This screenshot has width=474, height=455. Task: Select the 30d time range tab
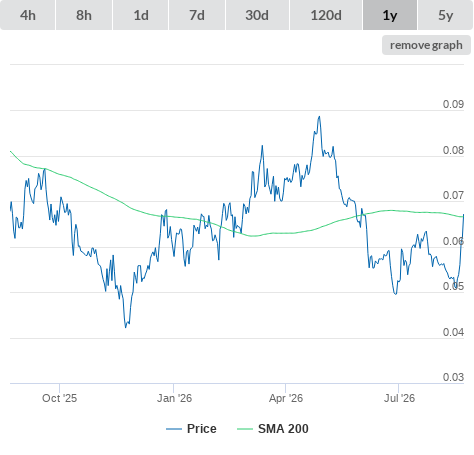257,15
